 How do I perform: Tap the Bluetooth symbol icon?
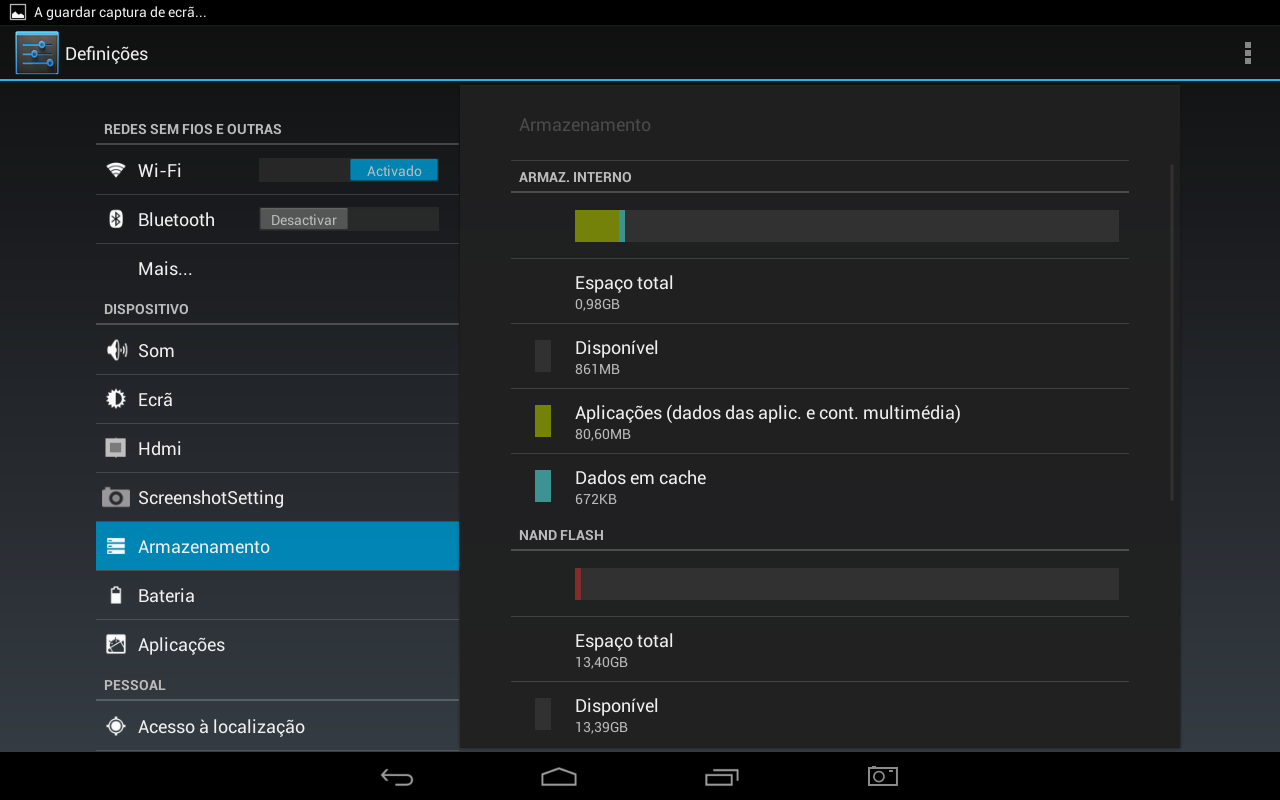coord(116,219)
